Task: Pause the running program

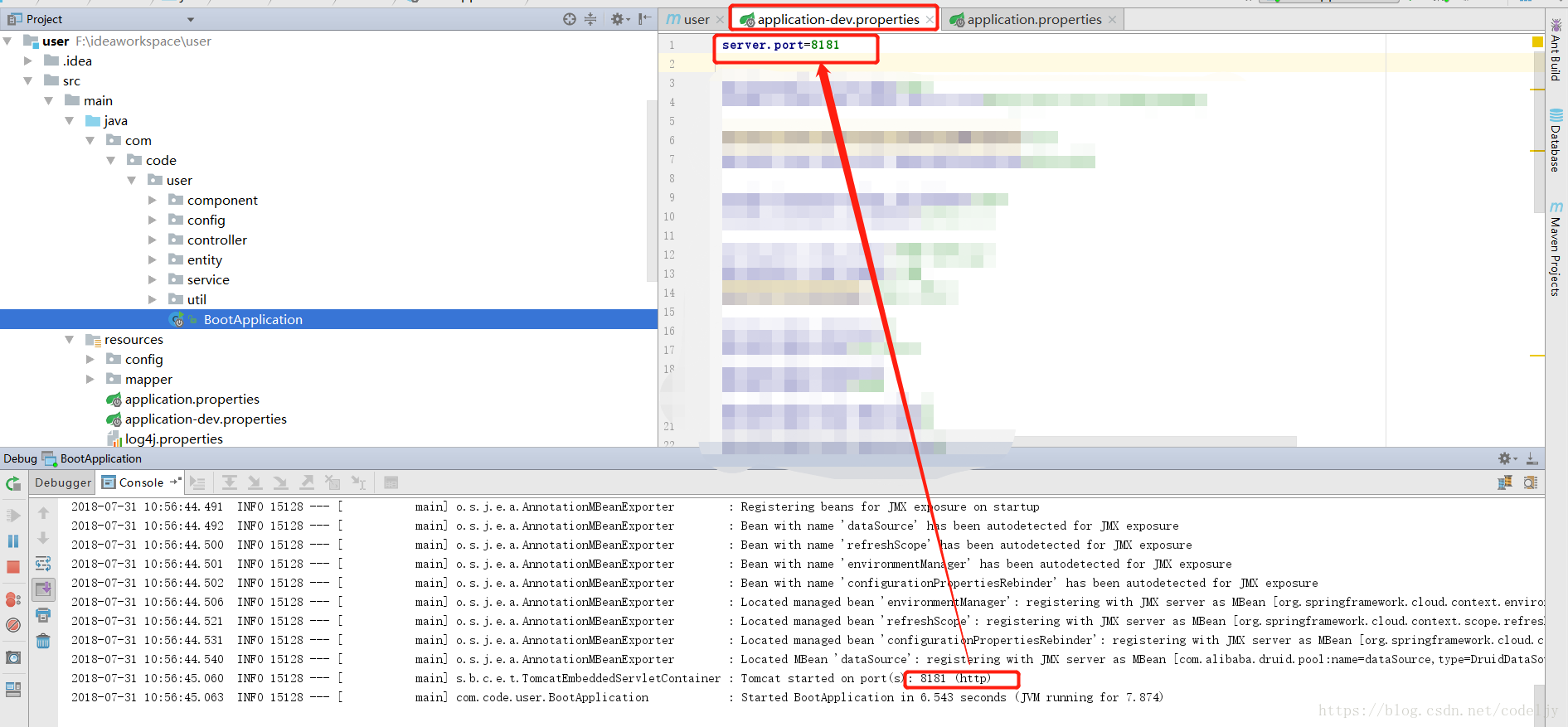Action: [13, 541]
